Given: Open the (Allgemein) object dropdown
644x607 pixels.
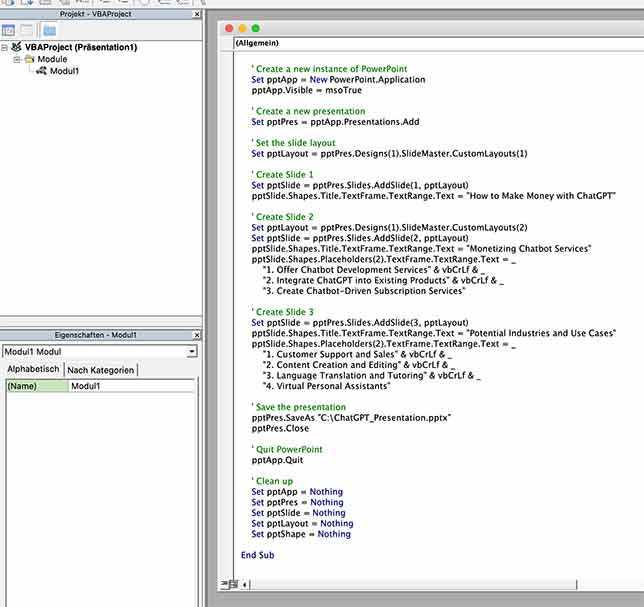Looking at the screenshot, I should pyautogui.click(x=439, y=43).
